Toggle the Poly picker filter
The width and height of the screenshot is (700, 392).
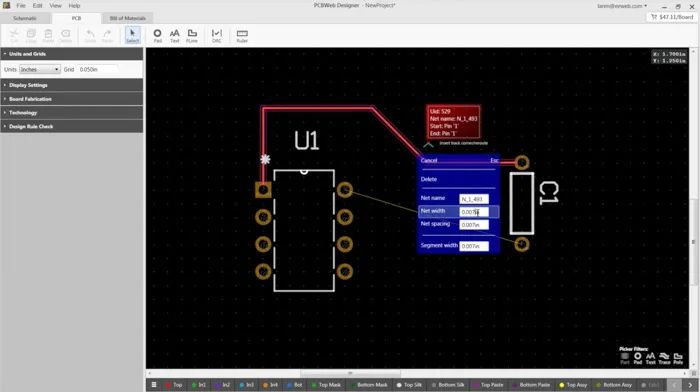click(x=678, y=358)
